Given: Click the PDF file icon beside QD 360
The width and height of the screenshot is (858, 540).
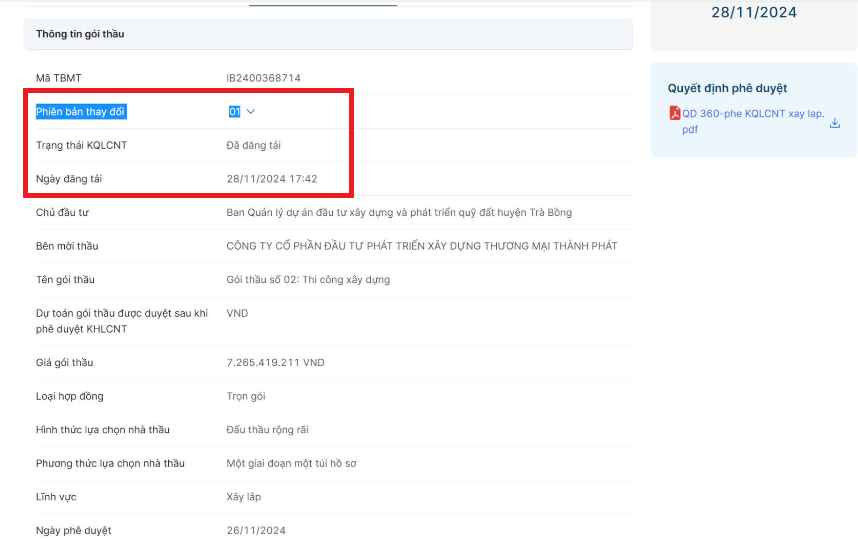Looking at the screenshot, I should tap(675, 114).
